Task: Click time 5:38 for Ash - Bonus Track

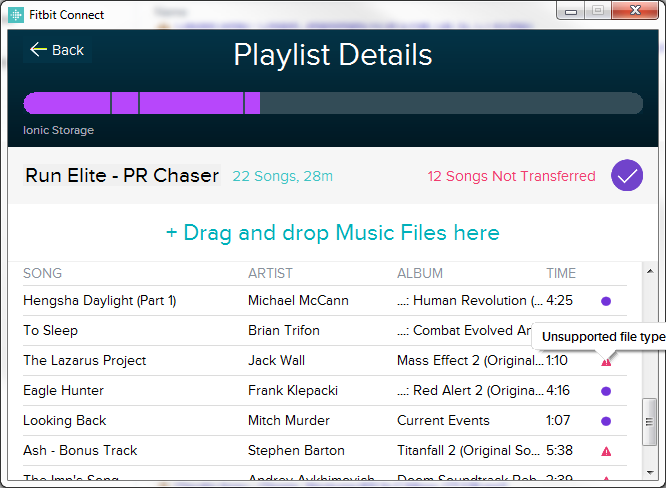Action: pyautogui.click(x=559, y=450)
